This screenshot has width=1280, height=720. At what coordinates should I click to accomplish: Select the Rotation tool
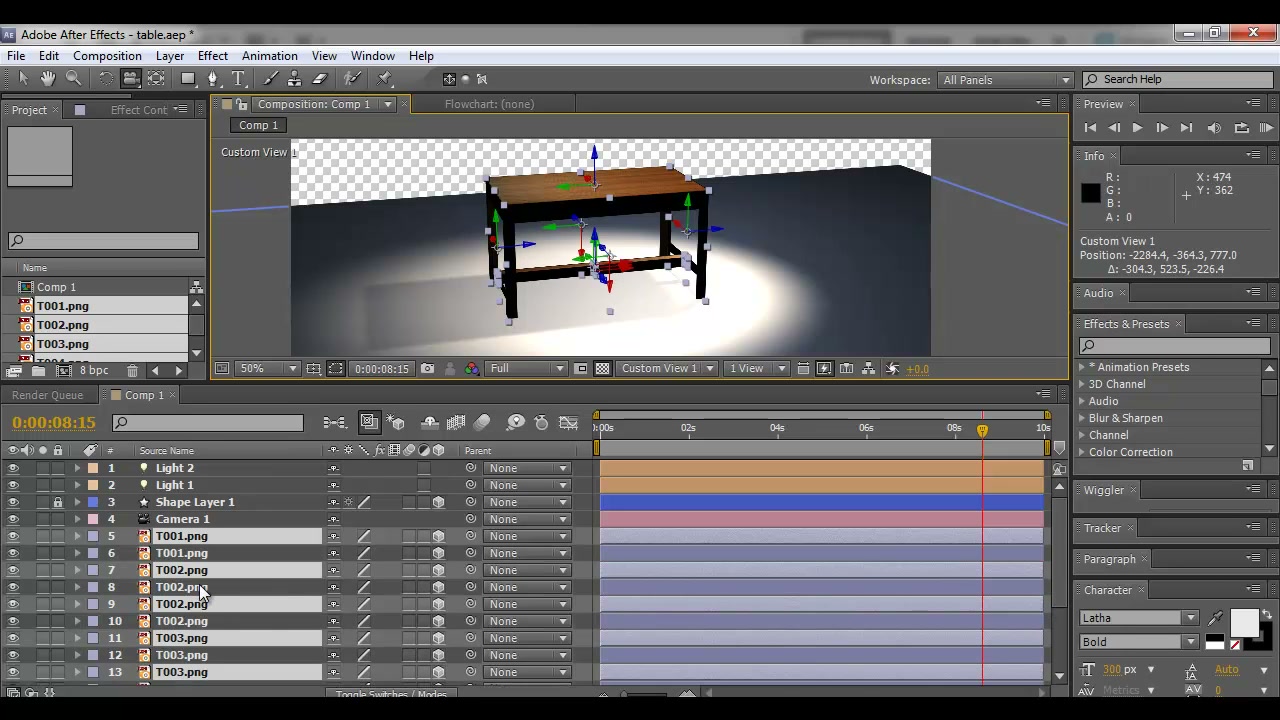106,79
